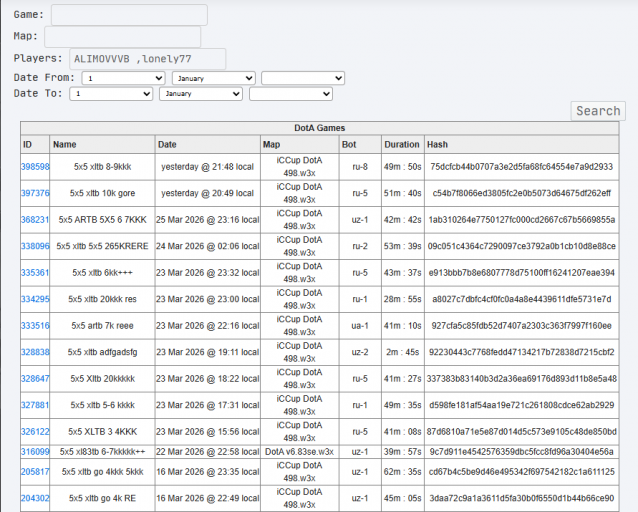Open game ID 398598 link

[35, 166]
